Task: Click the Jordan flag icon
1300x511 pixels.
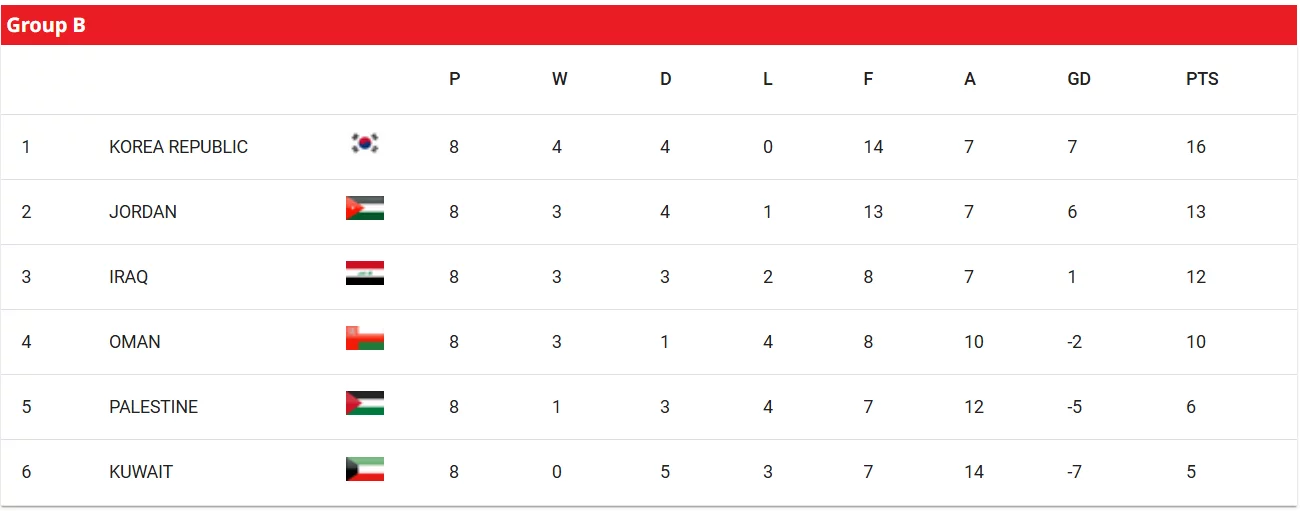Action: [x=365, y=208]
